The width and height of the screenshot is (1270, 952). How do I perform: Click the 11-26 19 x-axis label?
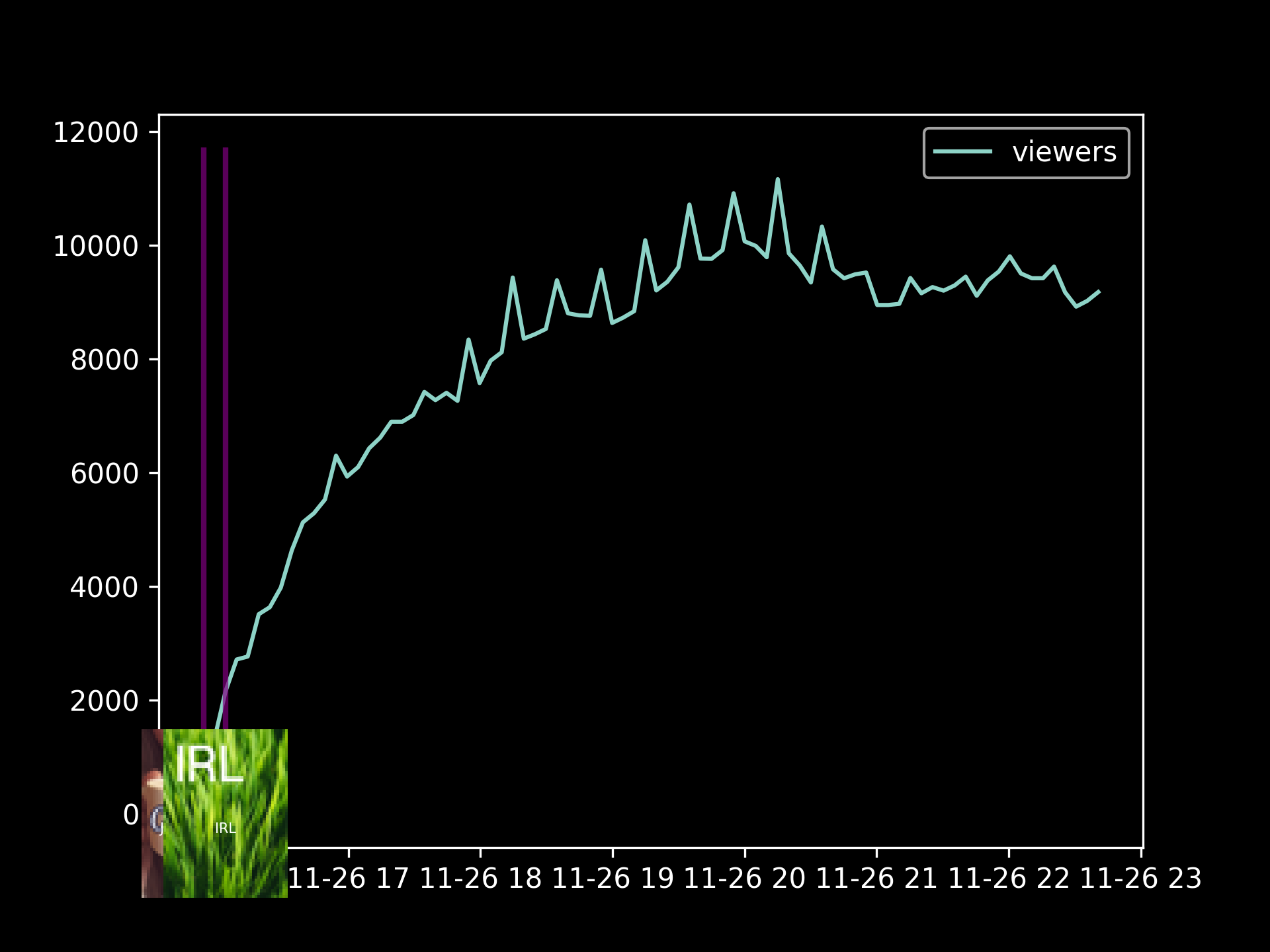click(613, 879)
